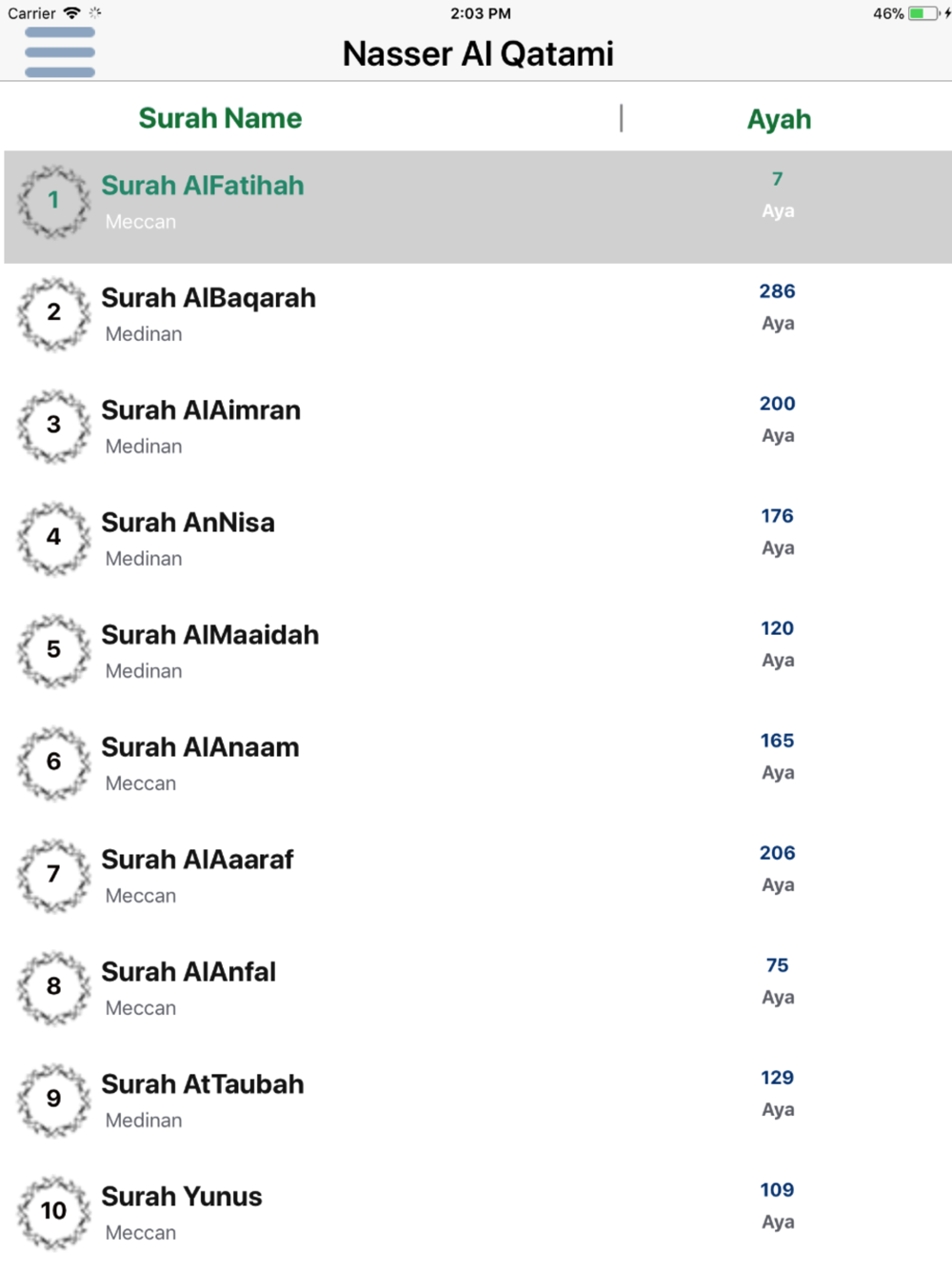Tap the battery indicator in status bar
The width and height of the screenshot is (952, 1270).
click(922, 13)
